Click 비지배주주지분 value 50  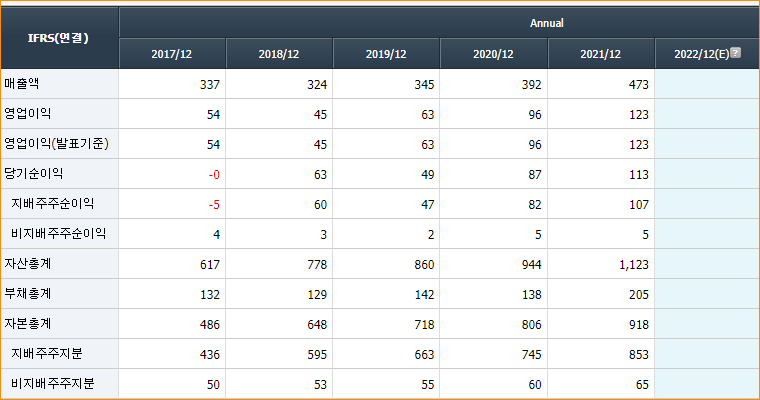(213, 385)
